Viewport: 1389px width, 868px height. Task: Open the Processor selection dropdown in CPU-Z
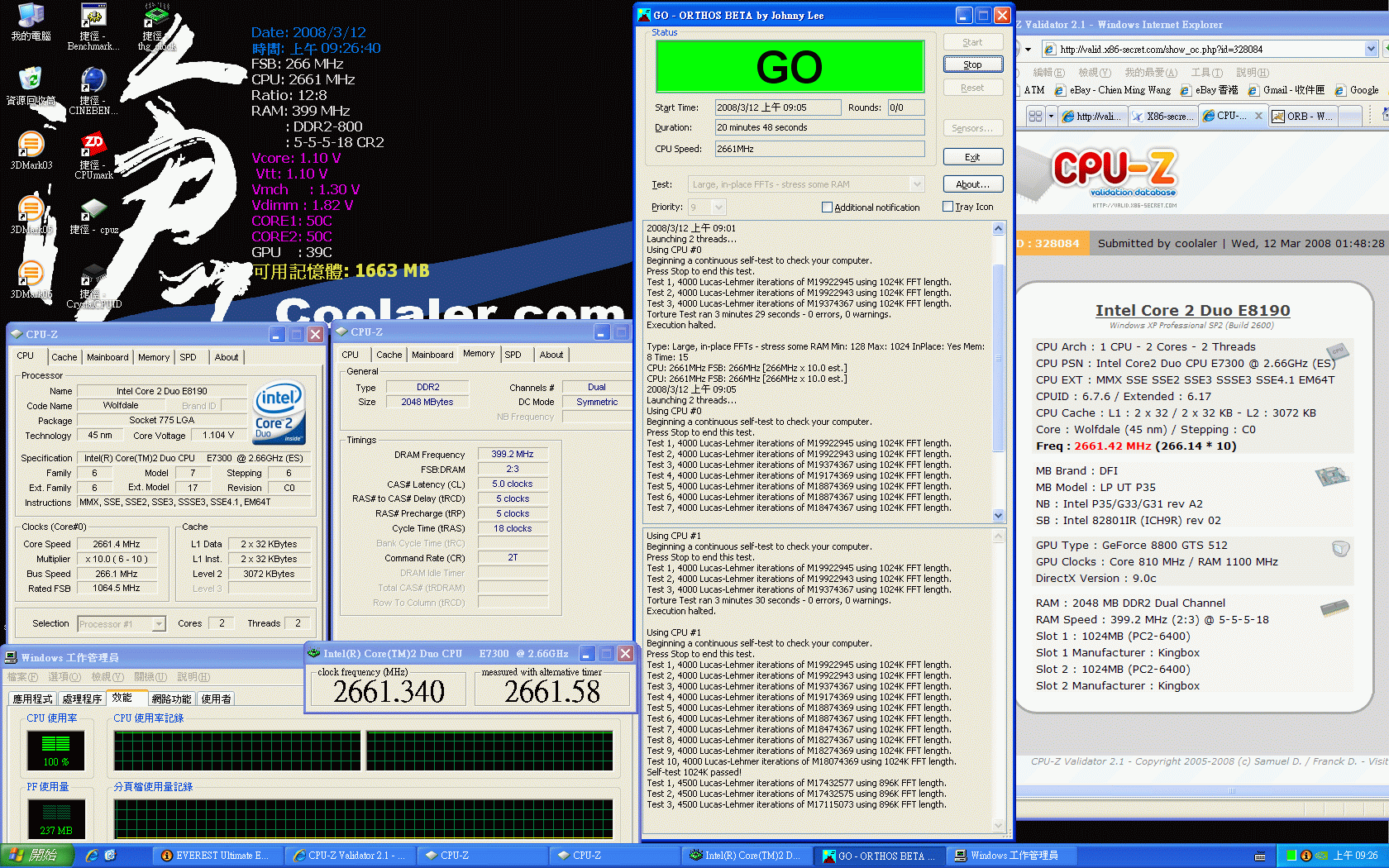pyautogui.click(x=158, y=624)
